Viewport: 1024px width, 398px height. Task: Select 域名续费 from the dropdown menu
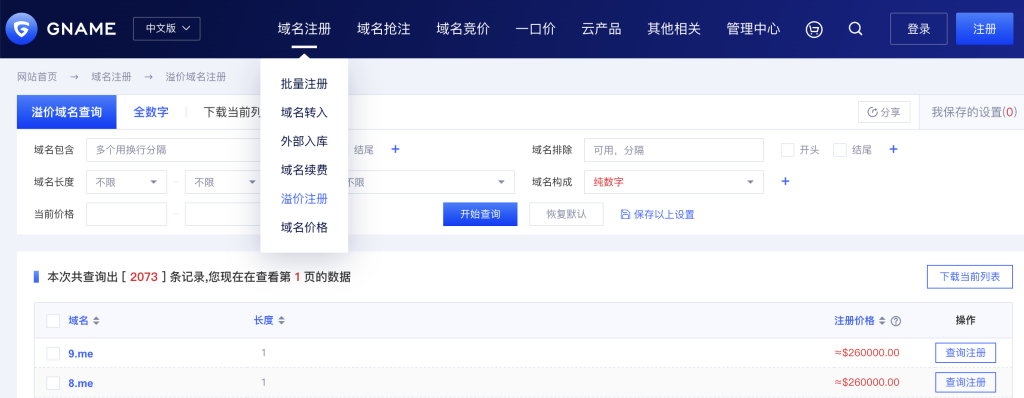[304, 170]
